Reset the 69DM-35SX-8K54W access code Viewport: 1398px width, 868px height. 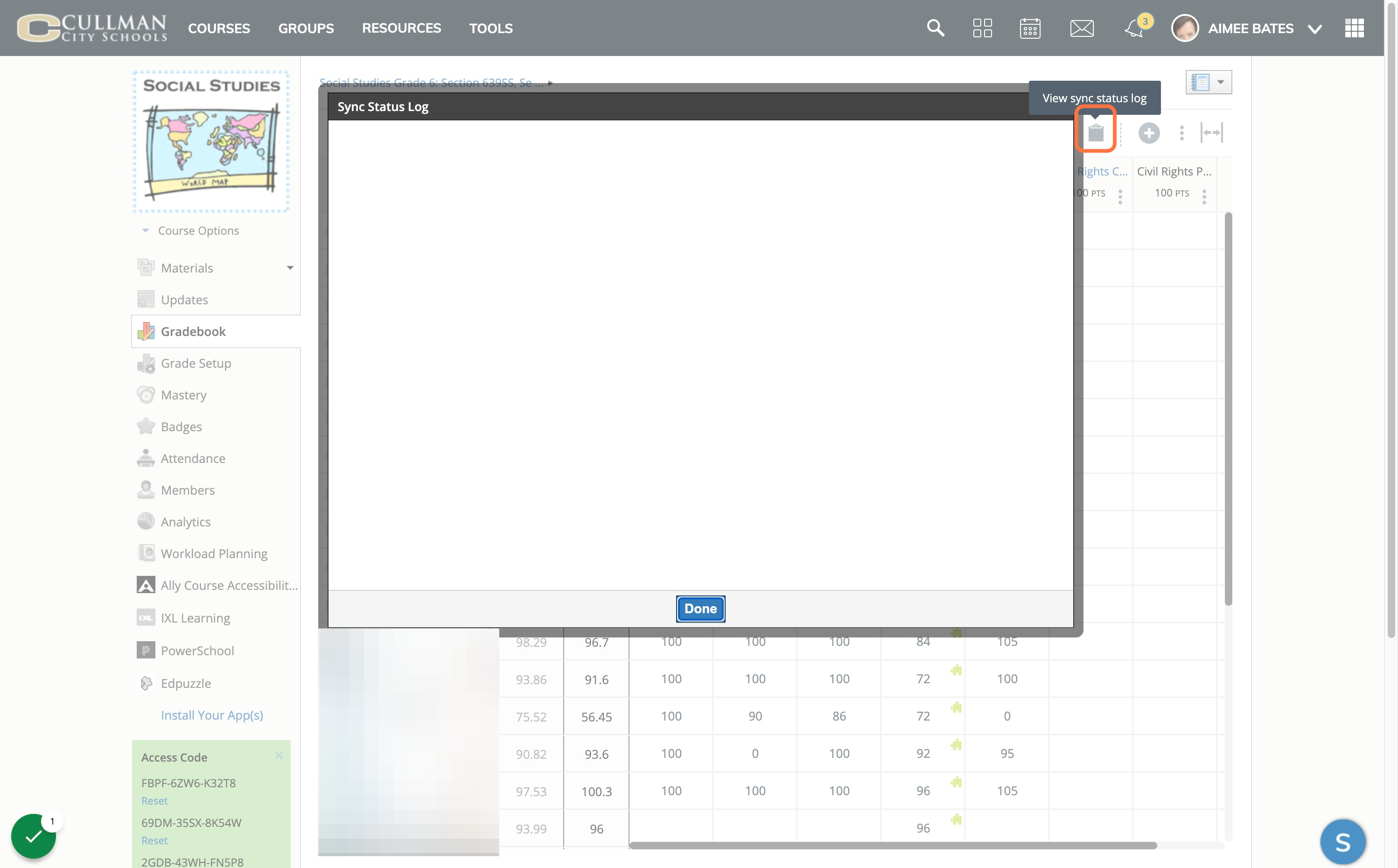(x=154, y=840)
